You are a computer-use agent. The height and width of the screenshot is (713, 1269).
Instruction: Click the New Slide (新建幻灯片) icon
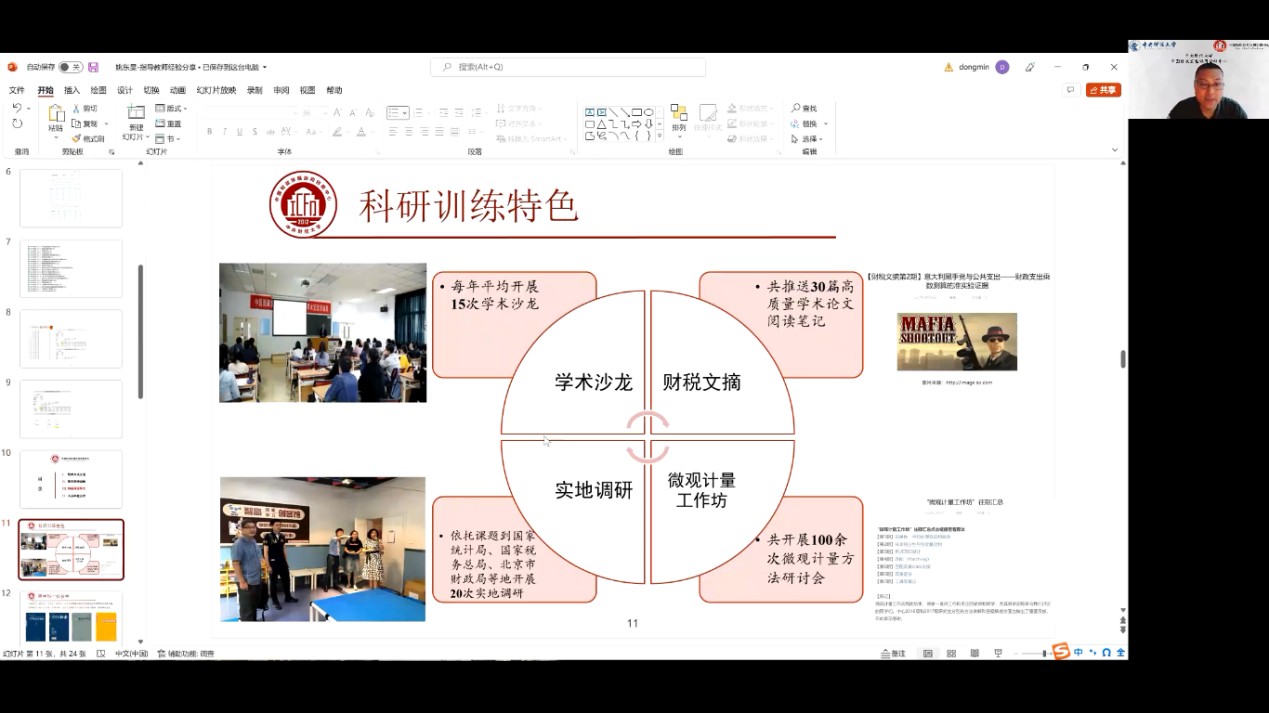pos(135,115)
